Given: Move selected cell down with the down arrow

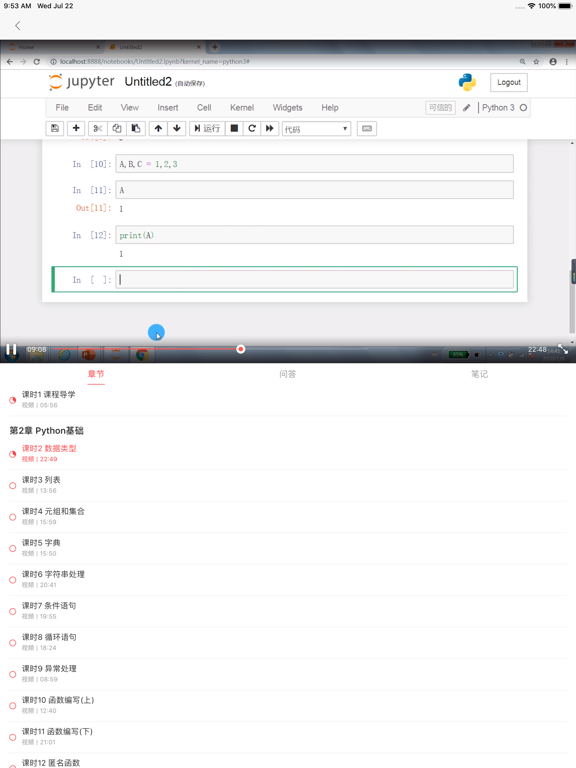Looking at the screenshot, I should 177,128.
